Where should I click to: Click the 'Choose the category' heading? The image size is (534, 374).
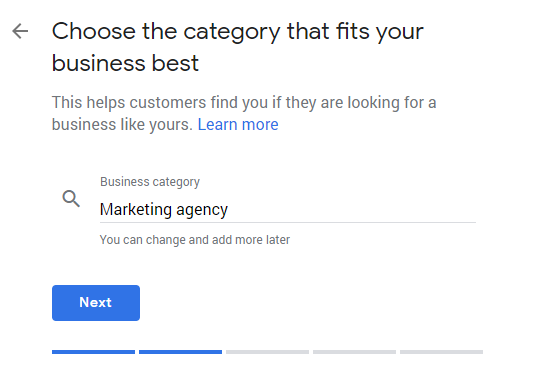coord(237,31)
